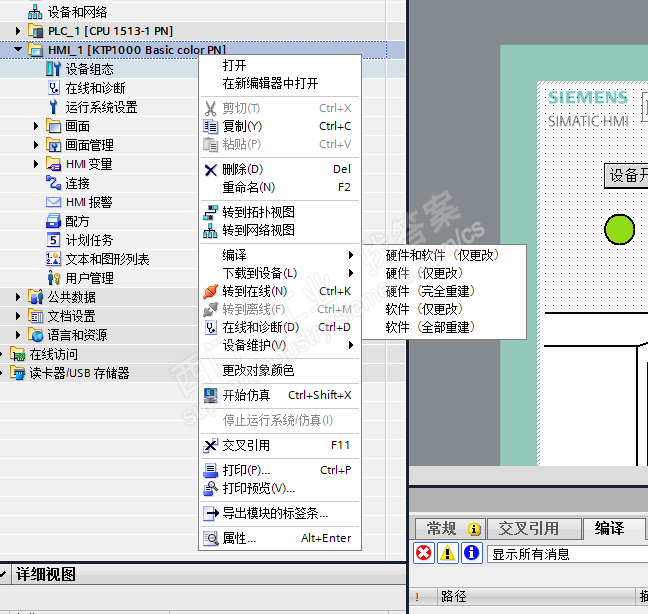Viewport: 648px width, 614px height.
Task: Expand the 画面管理 folder node
Action: click(x=36, y=145)
